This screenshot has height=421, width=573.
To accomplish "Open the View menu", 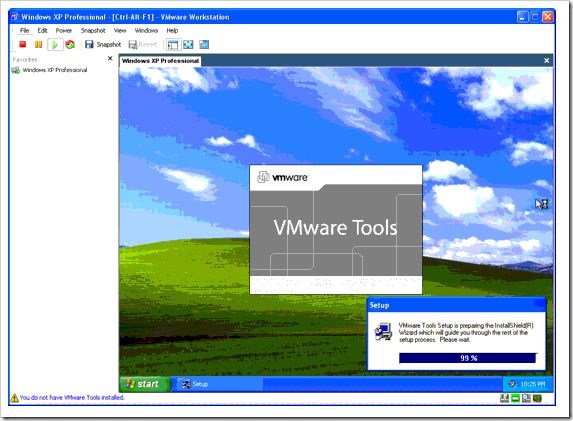I will click(120, 30).
